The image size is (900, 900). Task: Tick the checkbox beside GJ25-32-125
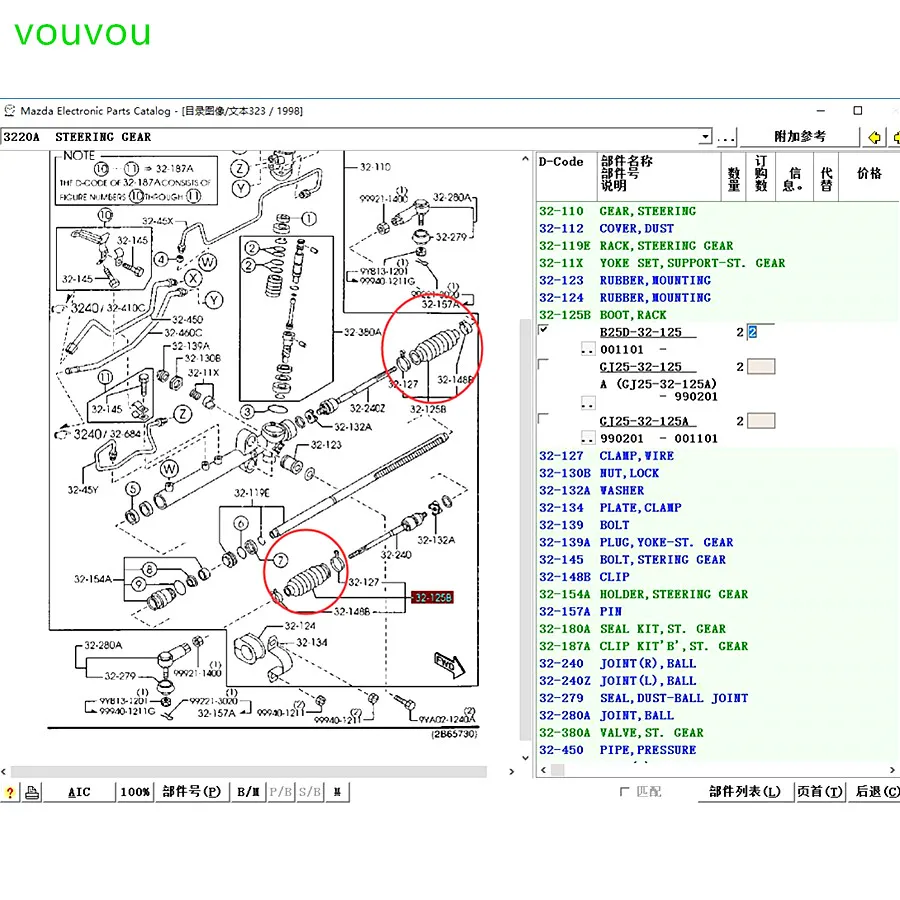click(543, 364)
